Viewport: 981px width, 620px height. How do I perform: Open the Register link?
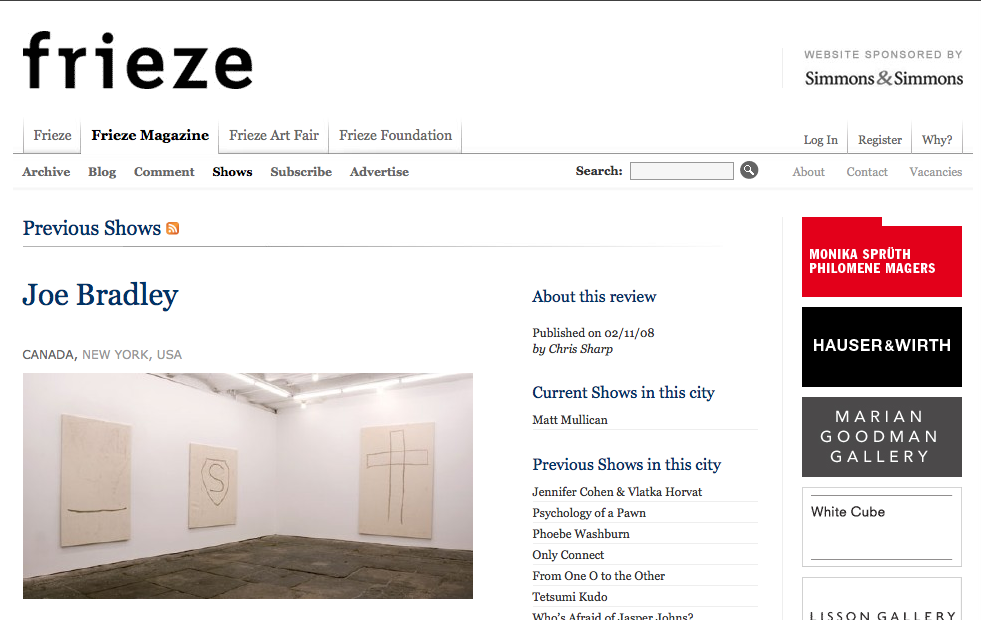[880, 140]
